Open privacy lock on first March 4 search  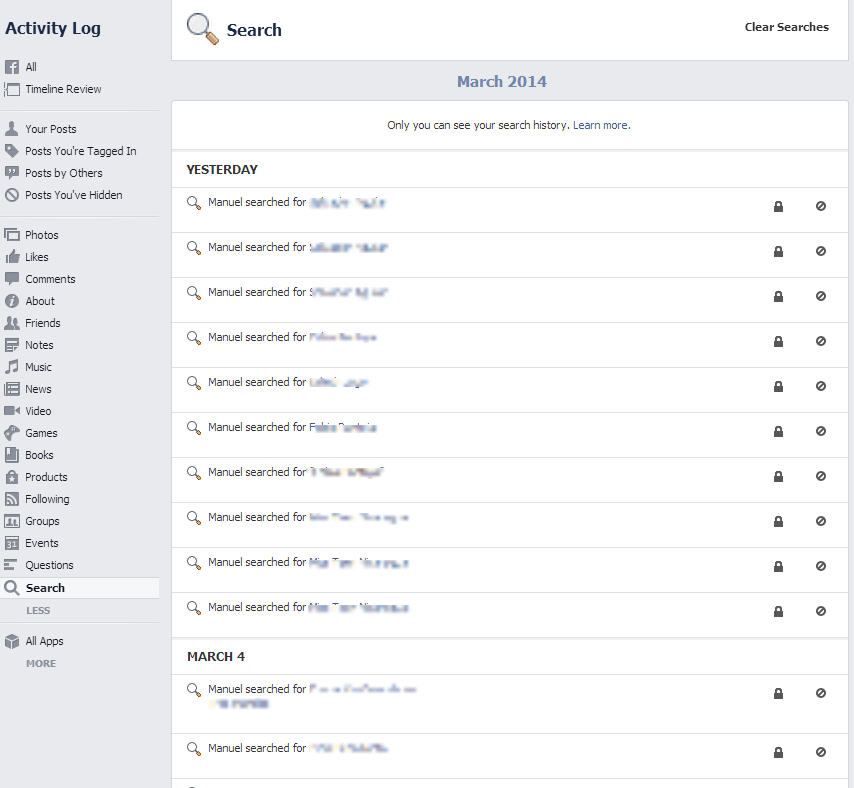point(778,693)
